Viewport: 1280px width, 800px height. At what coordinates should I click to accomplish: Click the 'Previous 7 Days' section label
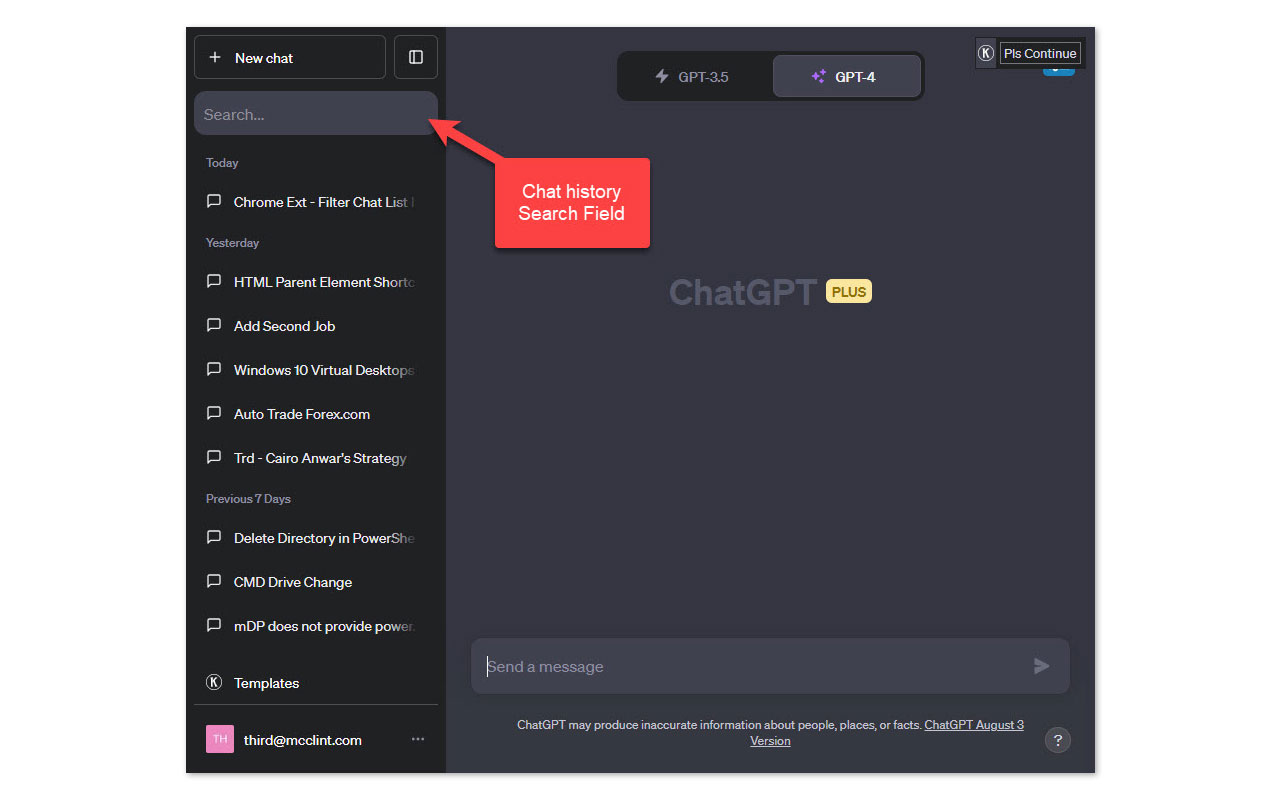248,498
